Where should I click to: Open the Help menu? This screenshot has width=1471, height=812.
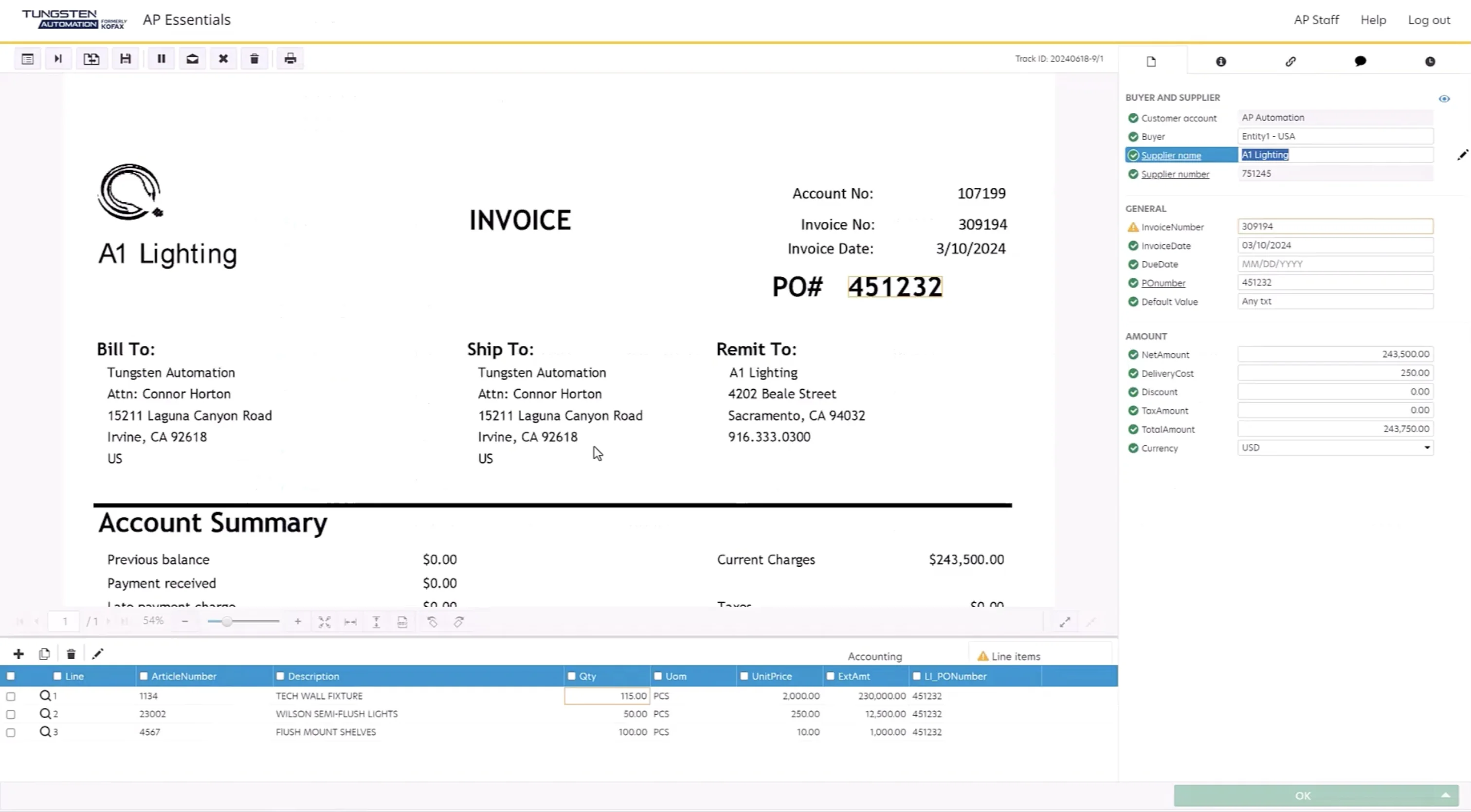click(x=1373, y=20)
